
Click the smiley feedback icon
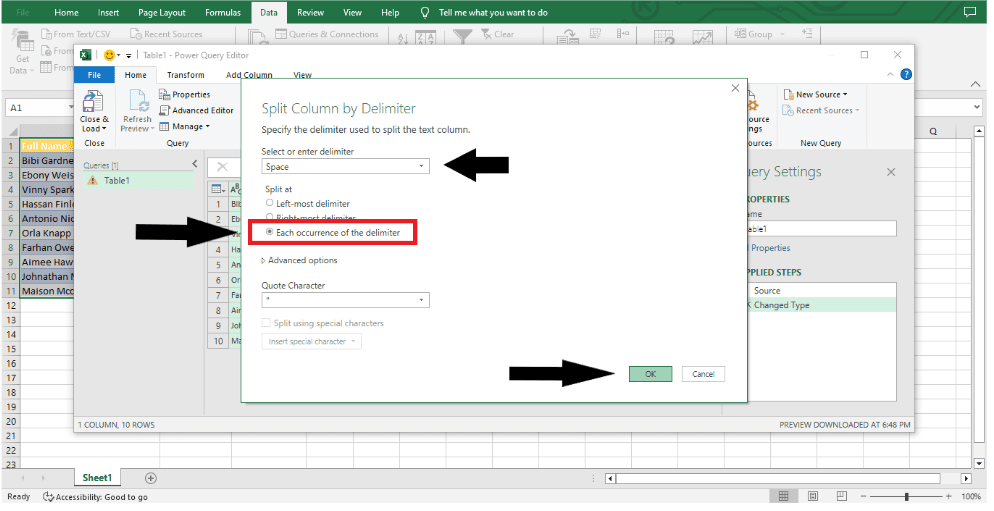point(108,55)
